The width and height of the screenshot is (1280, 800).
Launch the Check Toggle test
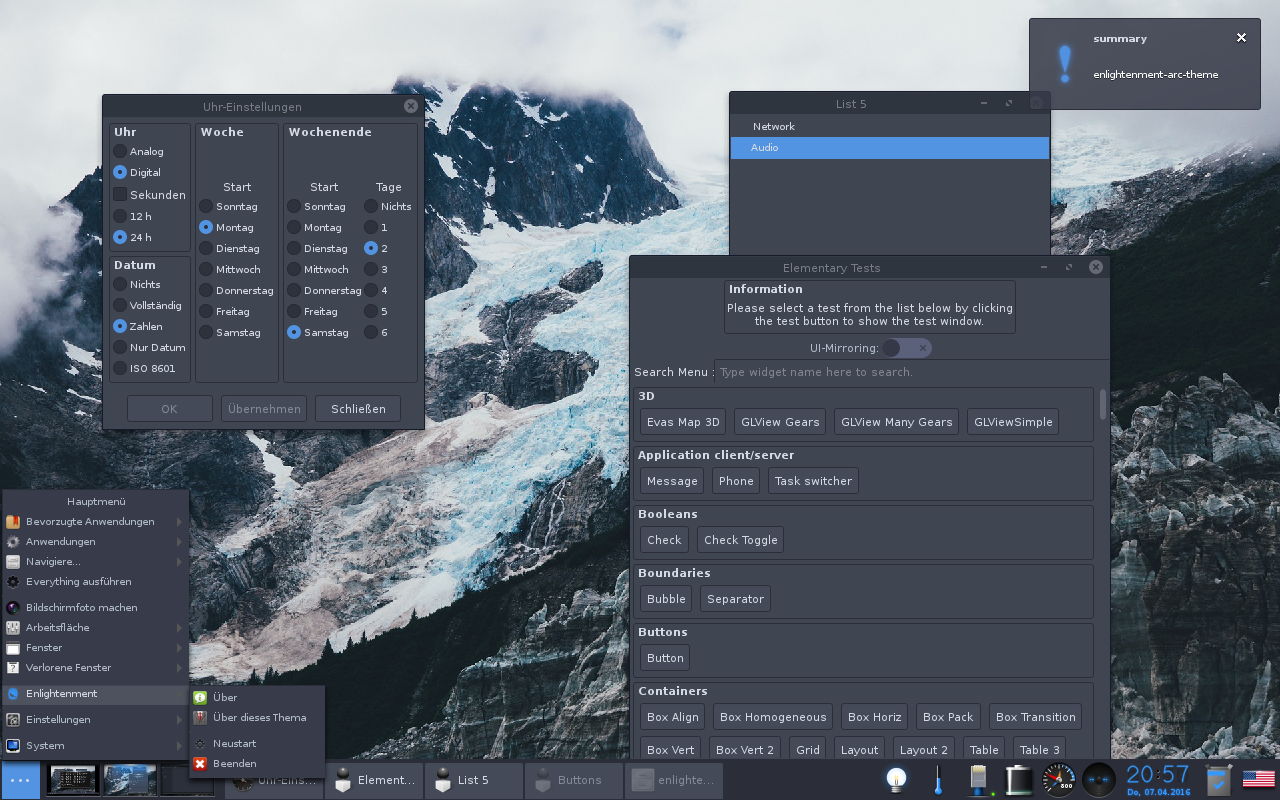(740, 539)
